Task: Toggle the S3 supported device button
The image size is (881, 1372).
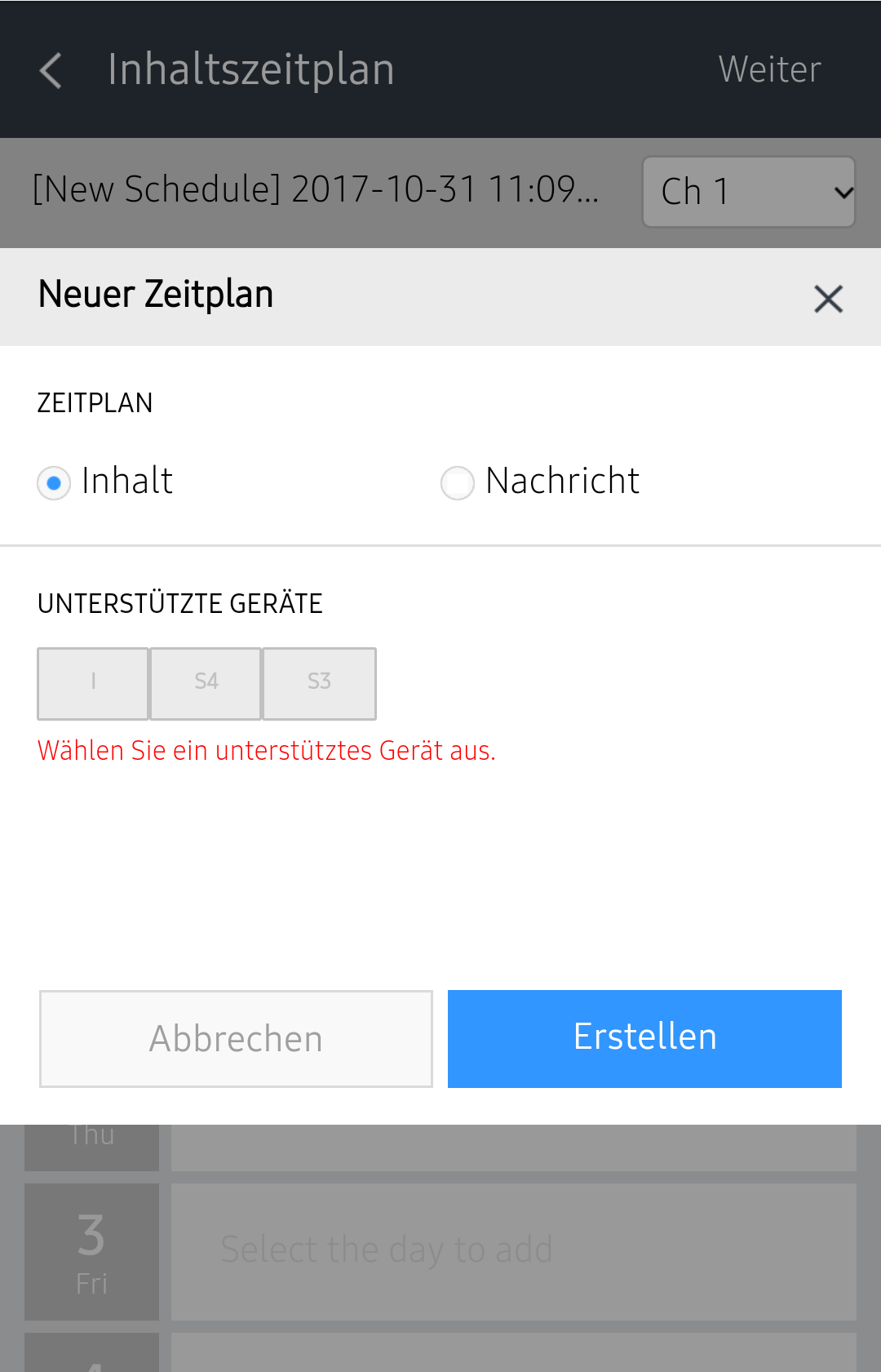Action: 319,683
